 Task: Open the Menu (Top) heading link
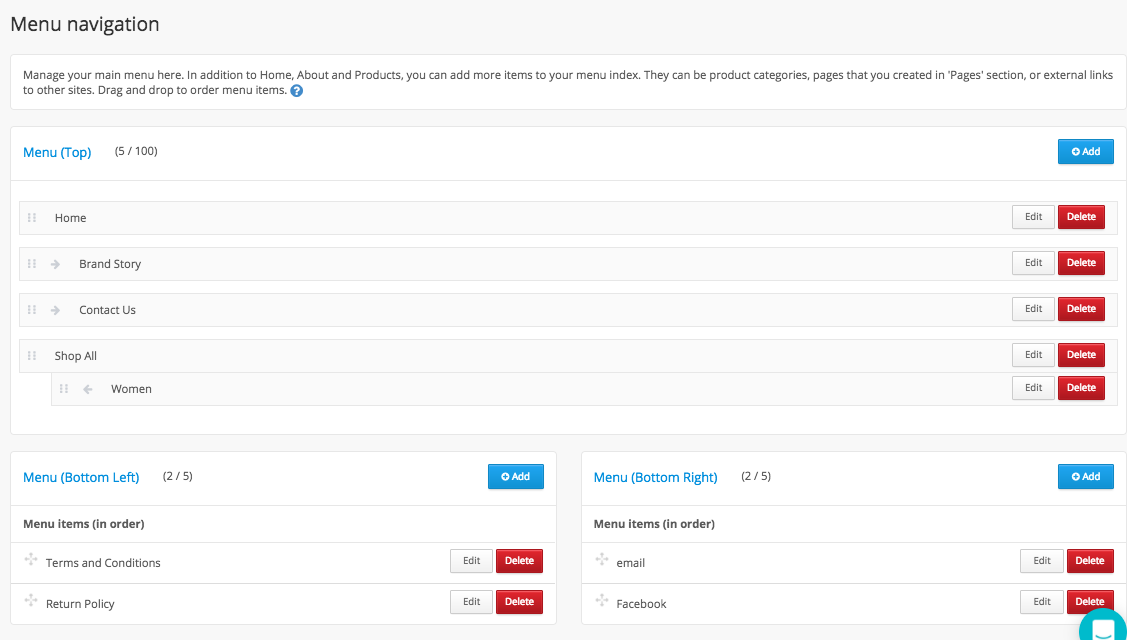(57, 153)
